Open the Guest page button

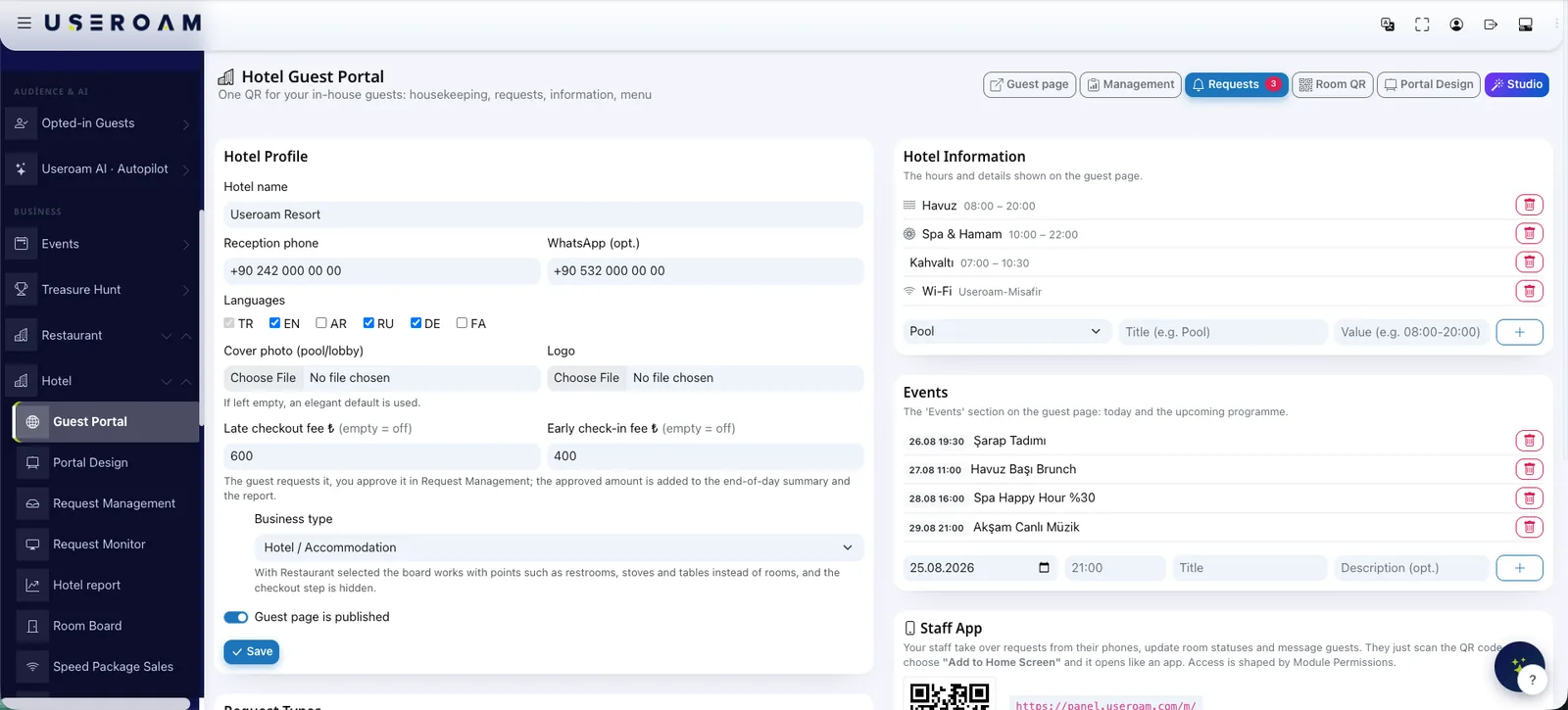click(1029, 84)
